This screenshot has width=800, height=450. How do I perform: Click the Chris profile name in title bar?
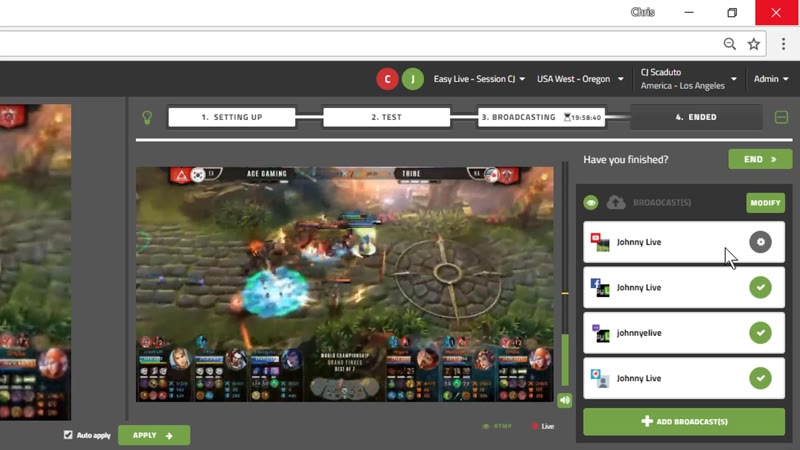click(642, 12)
